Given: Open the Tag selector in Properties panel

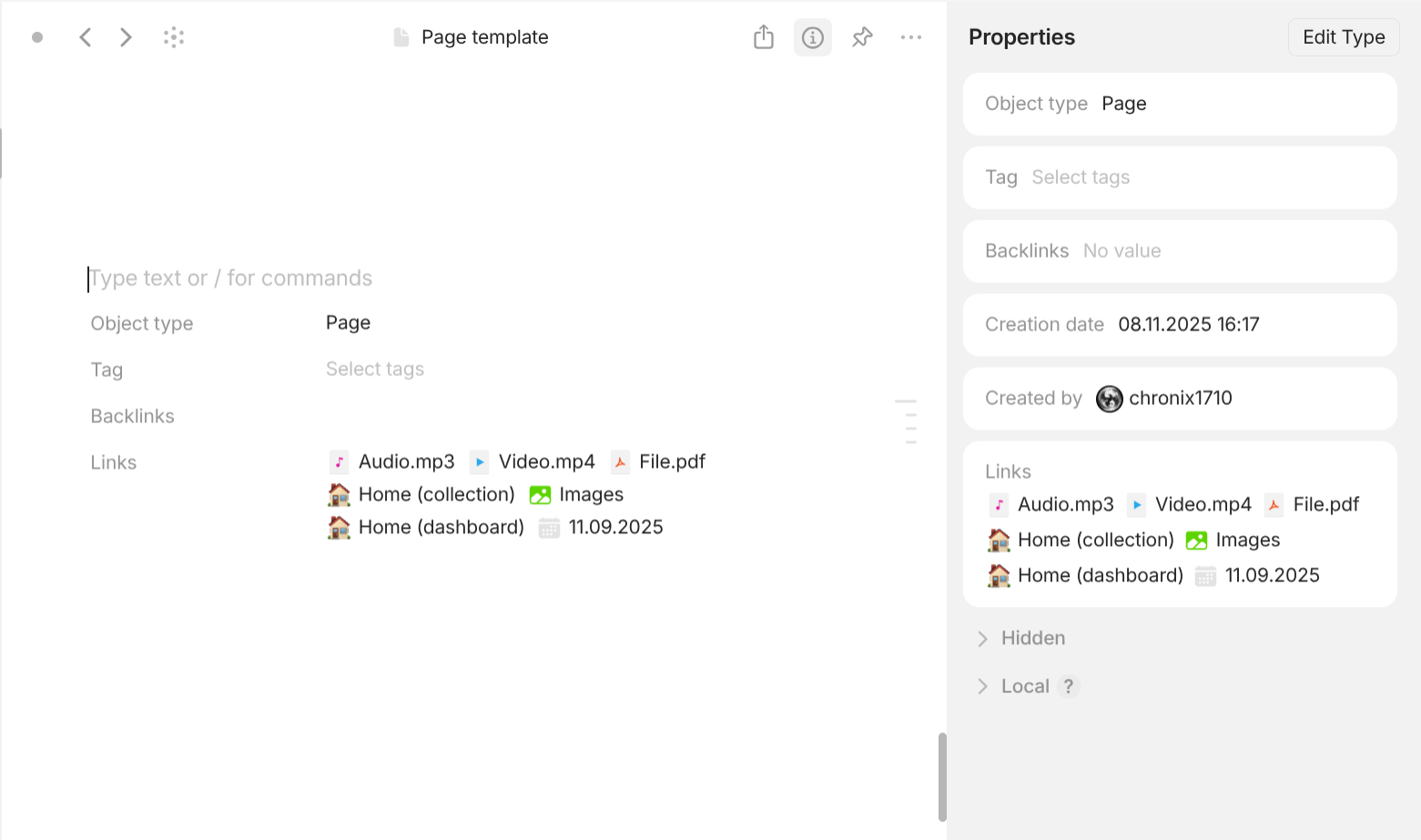Looking at the screenshot, I should (1081, 177).
